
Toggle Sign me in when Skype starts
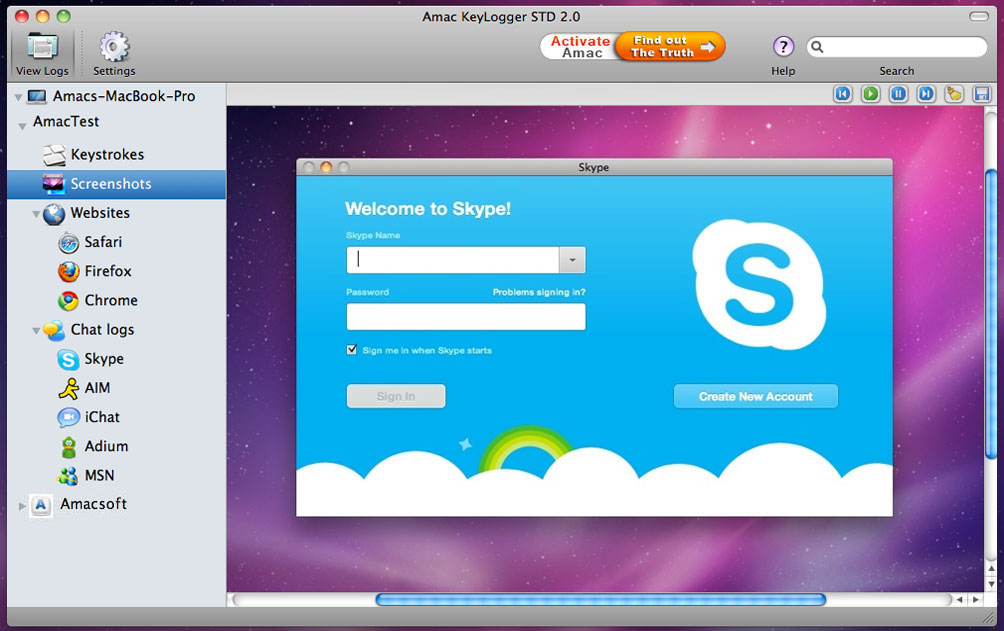[x=352, y=350]
